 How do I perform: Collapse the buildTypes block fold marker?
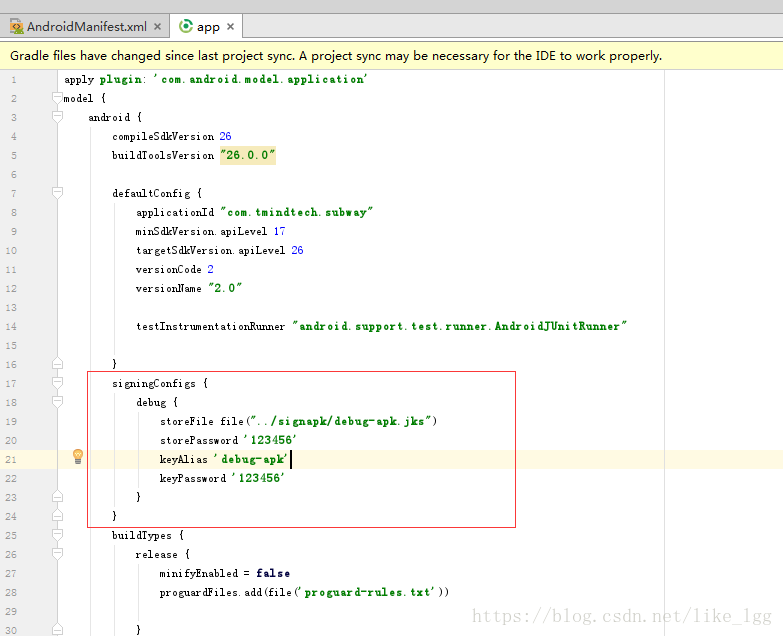57,535
